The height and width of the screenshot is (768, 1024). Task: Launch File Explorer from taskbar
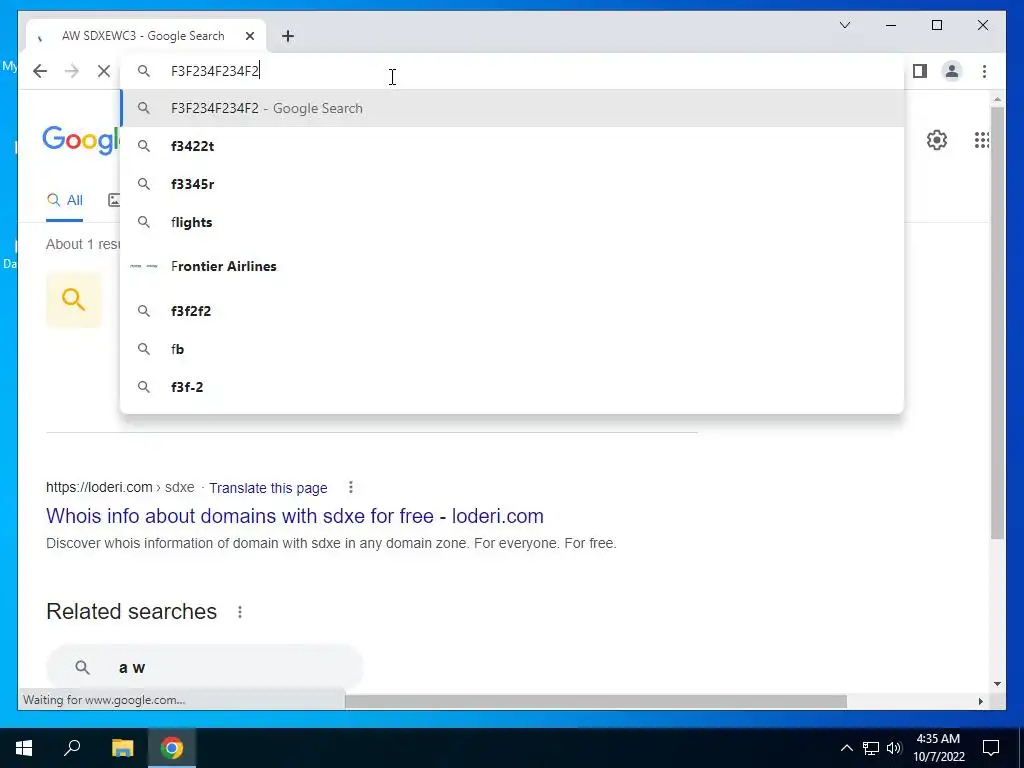tap(122, 748)
